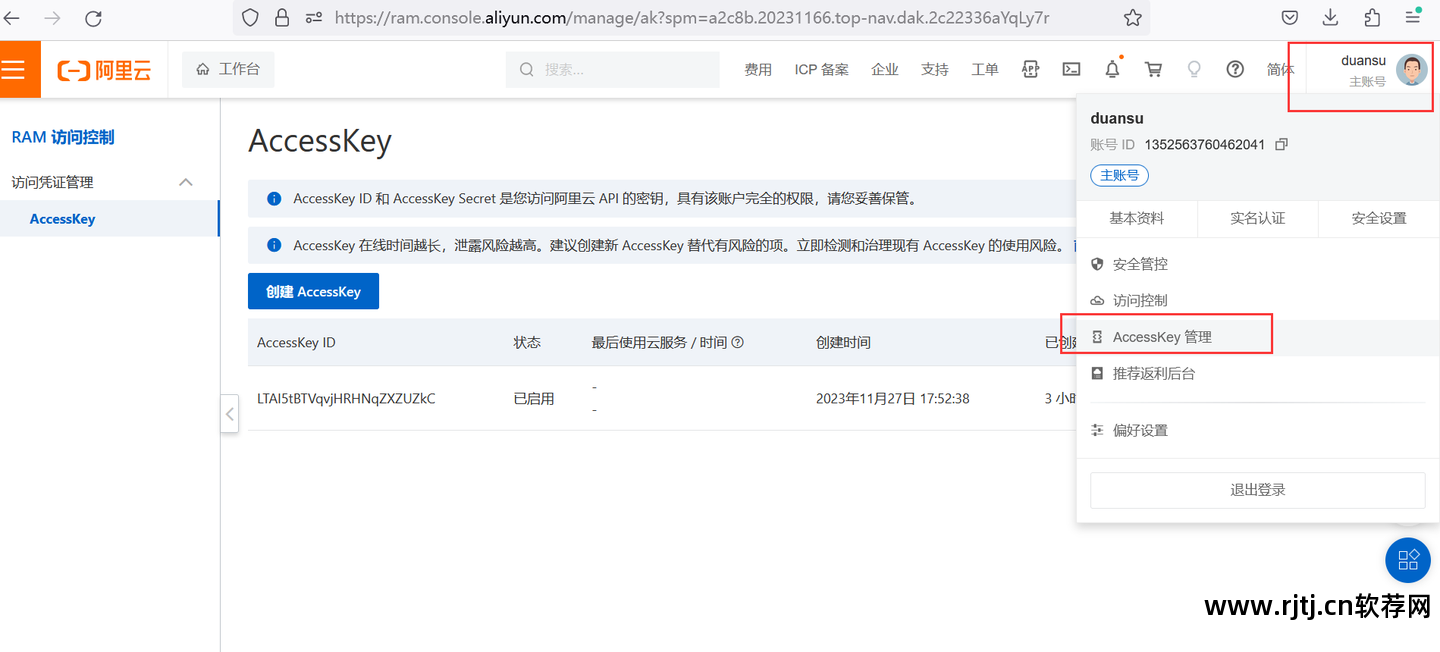The image size is (1440, 652).
Task: Open the 安全设置 tab
Action: tap(1379, 218)
